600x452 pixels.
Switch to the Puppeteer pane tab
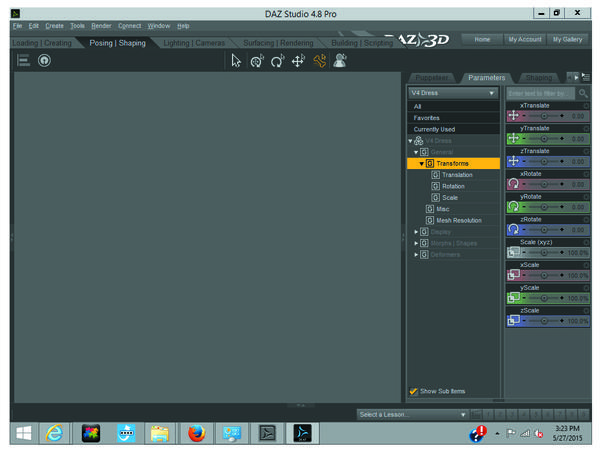(x=432, y=78)
